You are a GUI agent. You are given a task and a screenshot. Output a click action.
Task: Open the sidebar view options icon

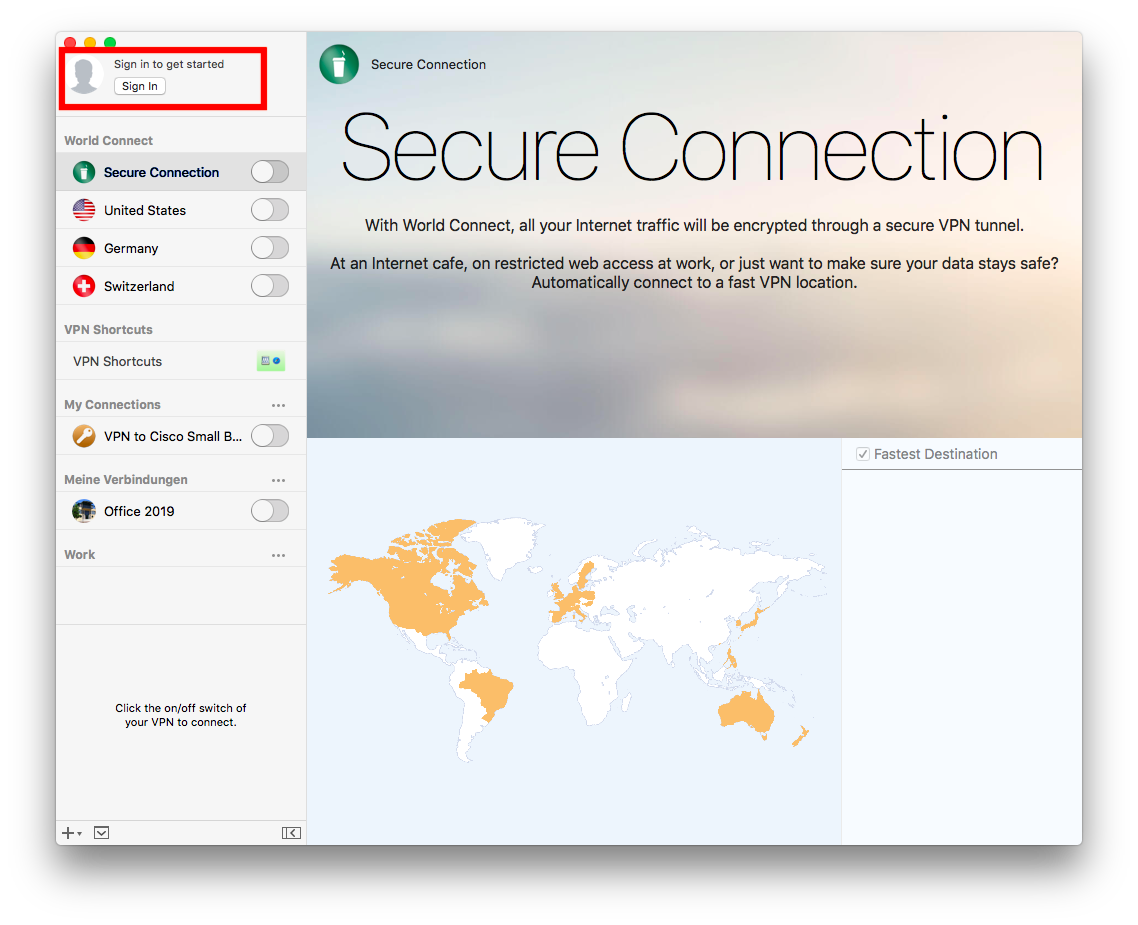click(x=102, y=833)
